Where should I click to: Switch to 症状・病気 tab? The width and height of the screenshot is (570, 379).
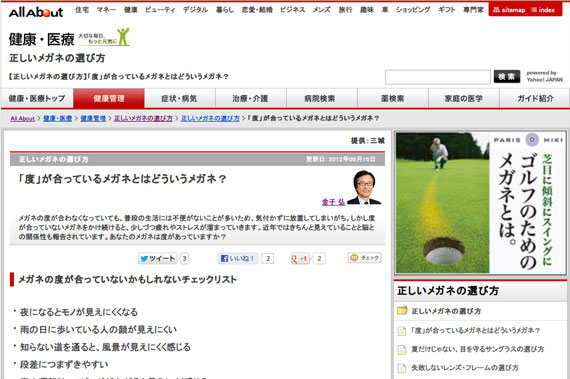pos(180,98)
